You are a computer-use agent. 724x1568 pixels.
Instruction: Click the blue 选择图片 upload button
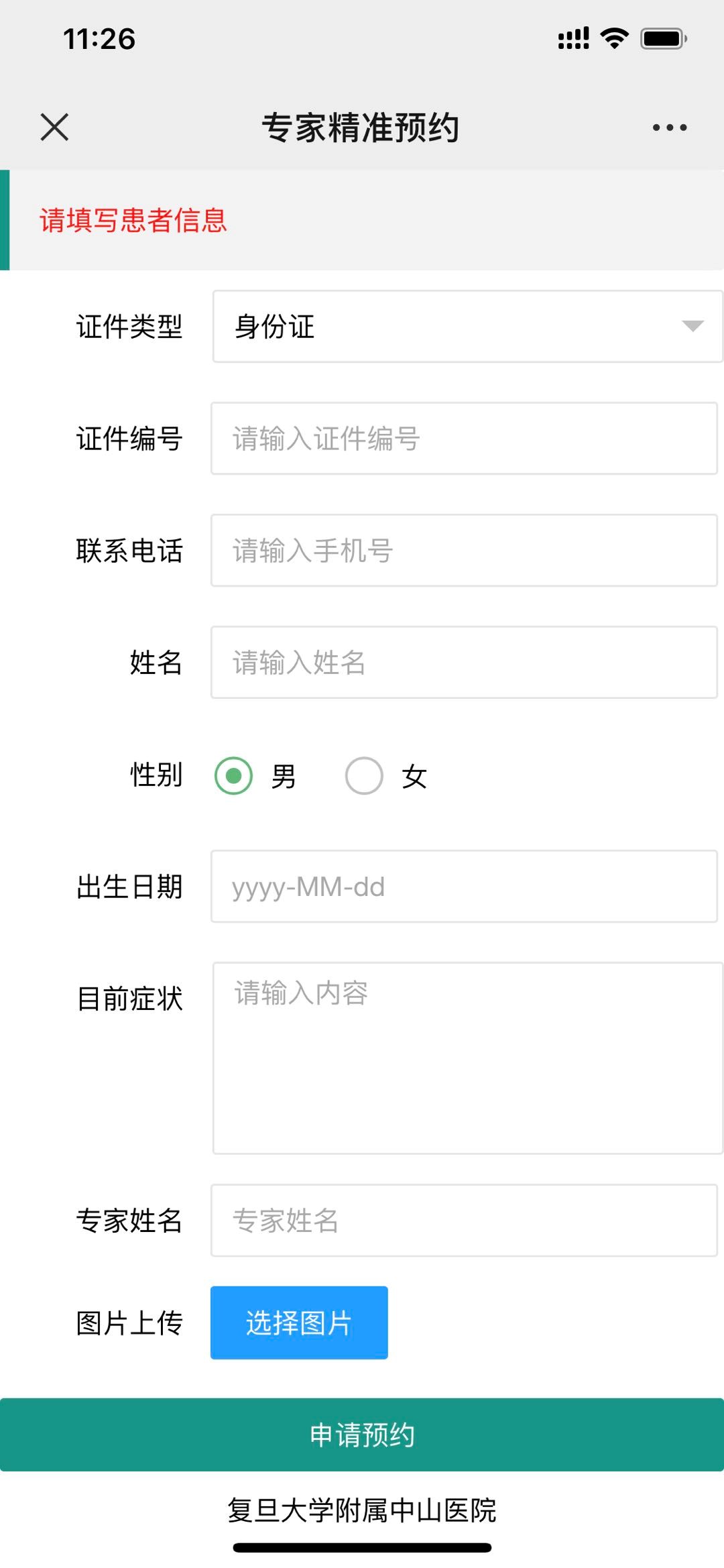click(x=299, y=1323)
